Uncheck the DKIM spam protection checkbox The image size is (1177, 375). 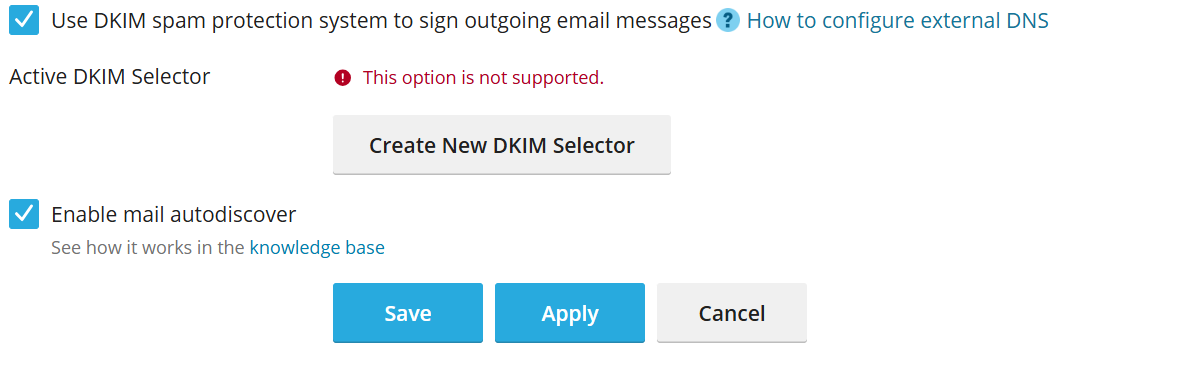[24, 21]
